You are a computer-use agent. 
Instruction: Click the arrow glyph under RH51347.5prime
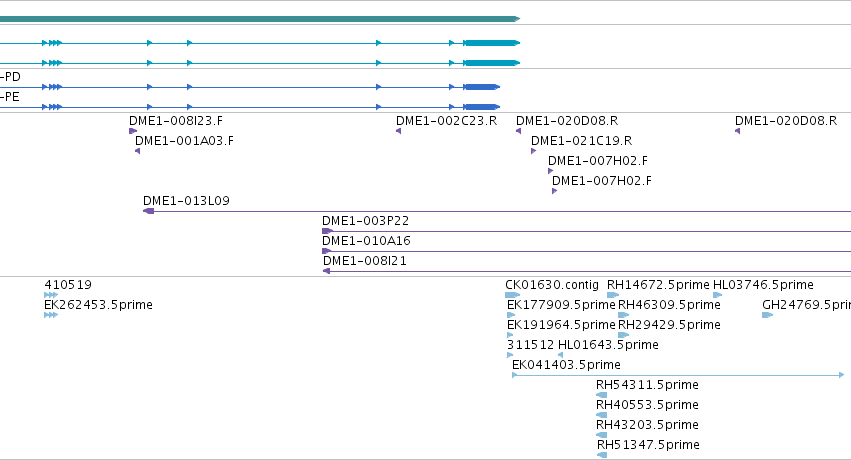(602, 455)
